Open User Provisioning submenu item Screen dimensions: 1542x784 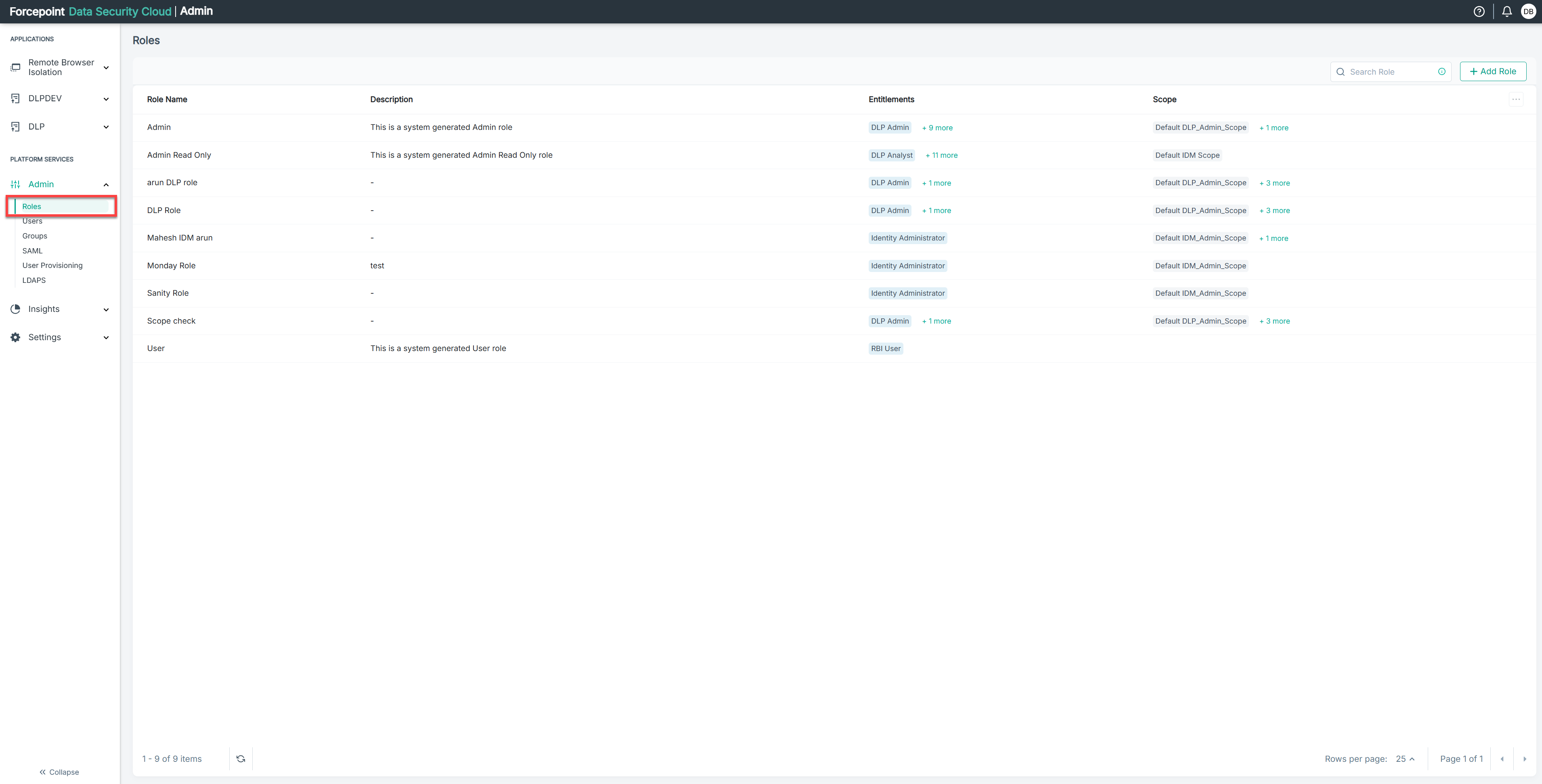pos(52,265)
